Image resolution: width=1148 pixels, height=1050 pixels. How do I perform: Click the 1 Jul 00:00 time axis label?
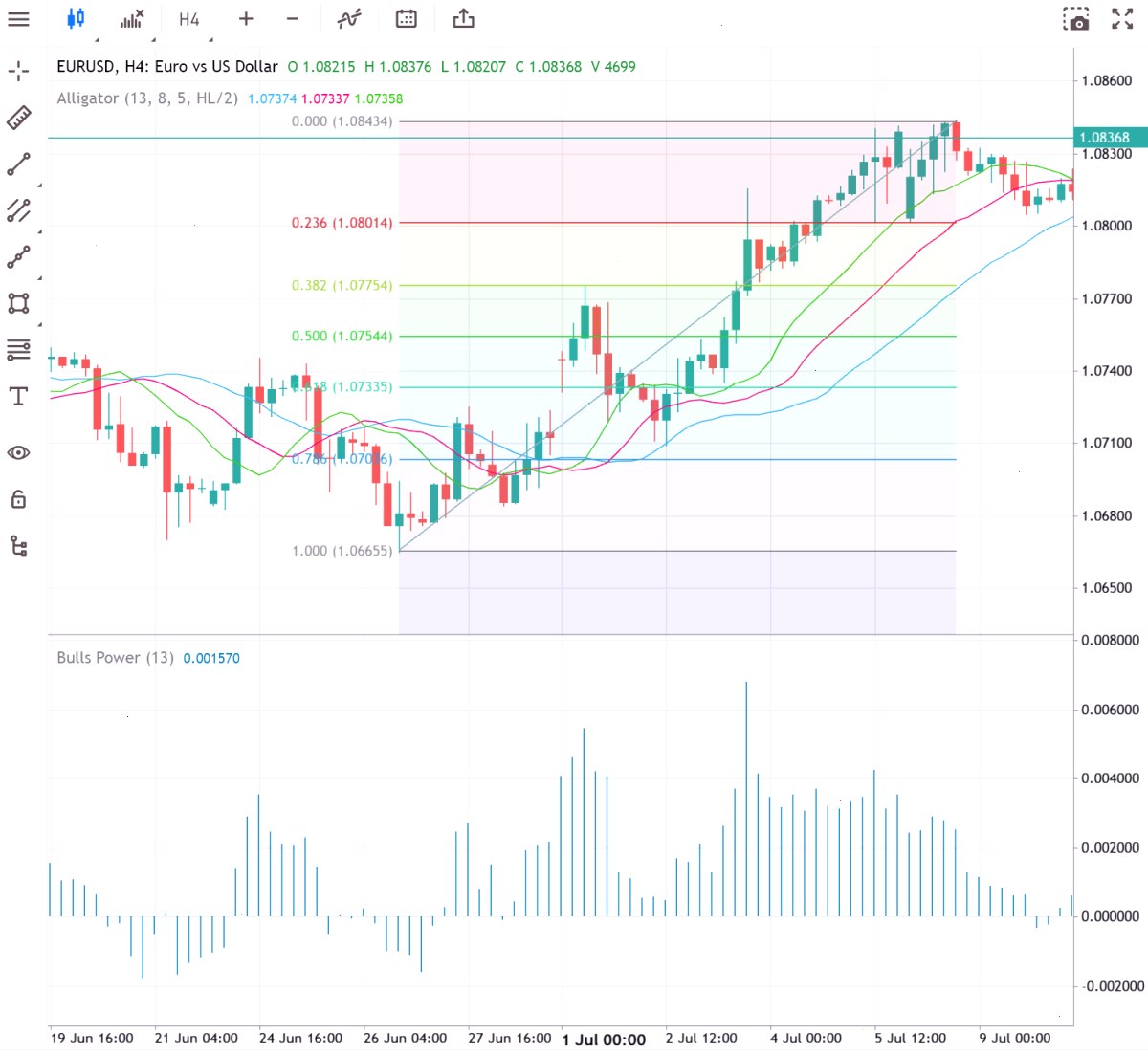[x=604, y=1039]
